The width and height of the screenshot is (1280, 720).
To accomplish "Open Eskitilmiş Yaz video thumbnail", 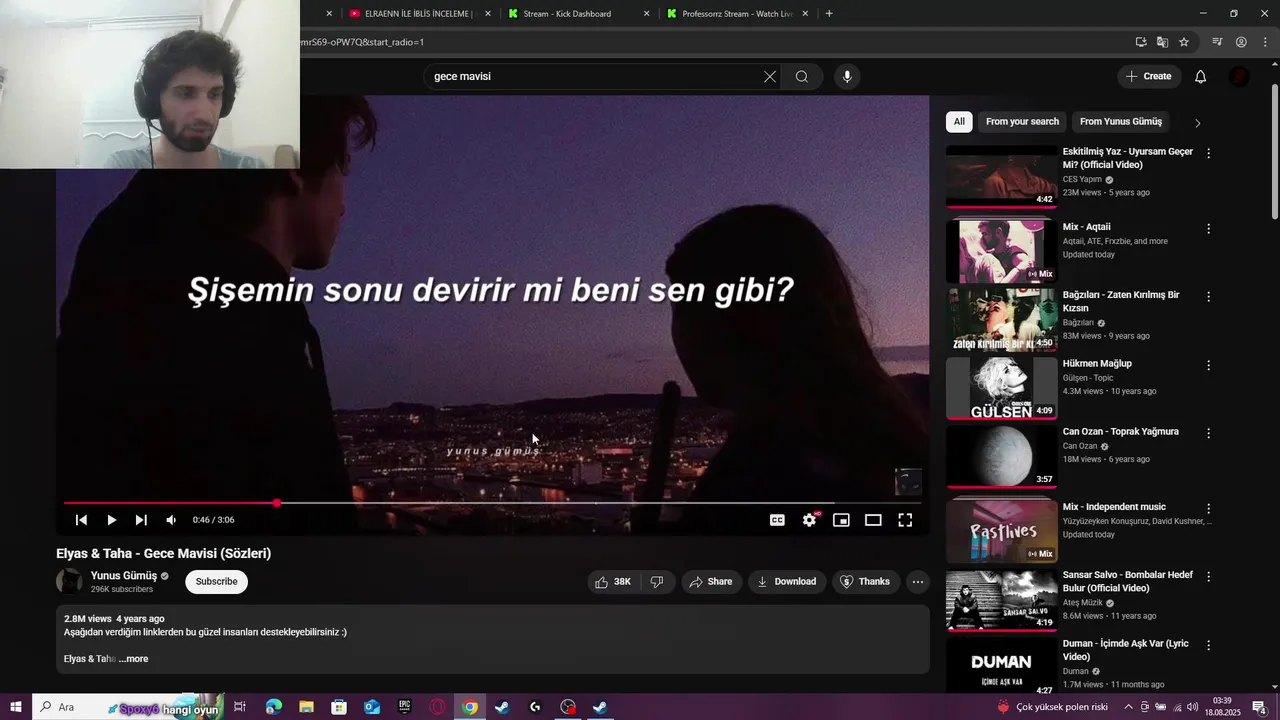I will coord(1001,177).
